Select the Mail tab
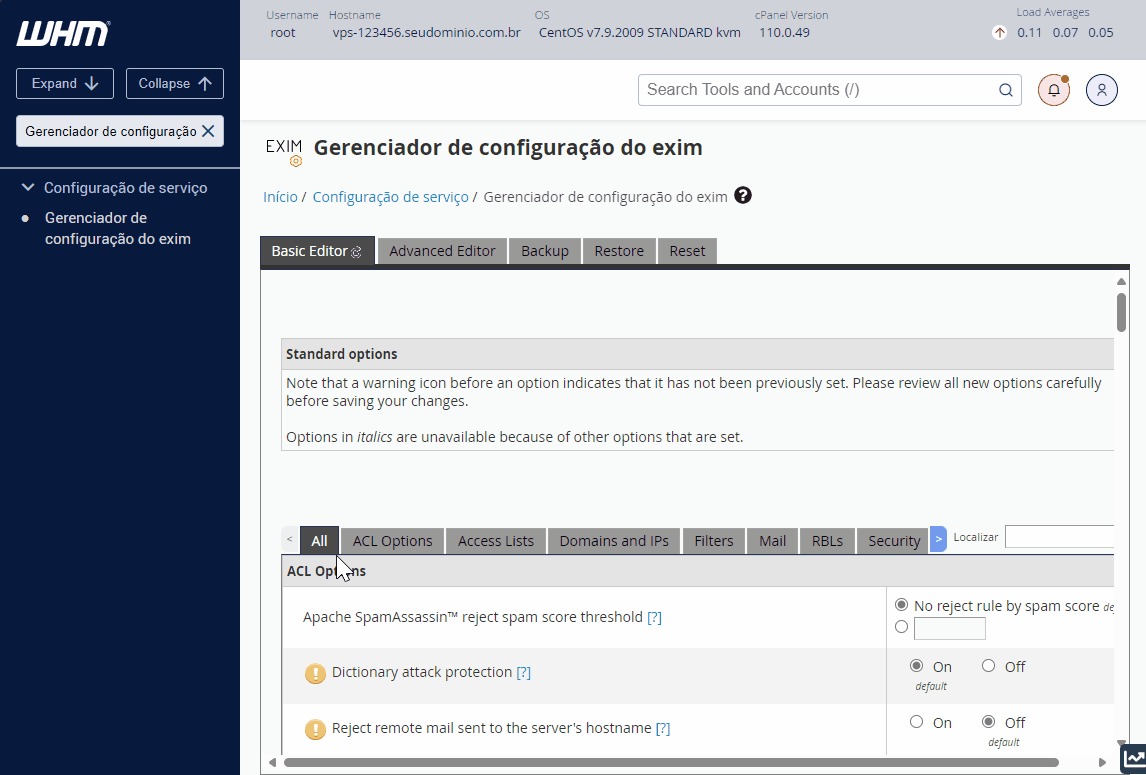The image size is (1146, 775). pos(773,541)
